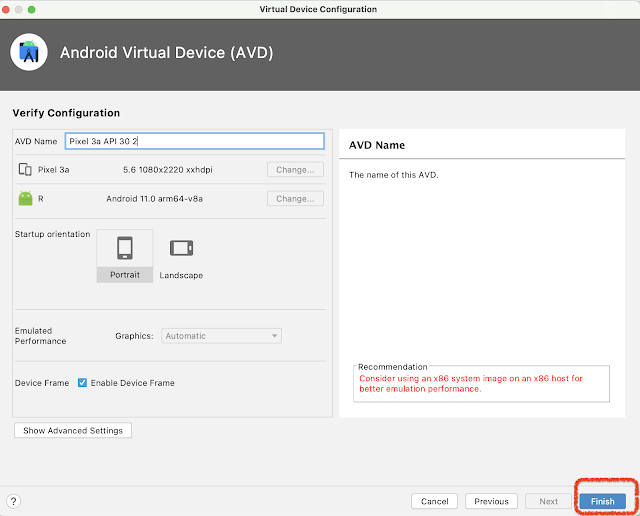Click the 'R' release name text

point(41,199)
